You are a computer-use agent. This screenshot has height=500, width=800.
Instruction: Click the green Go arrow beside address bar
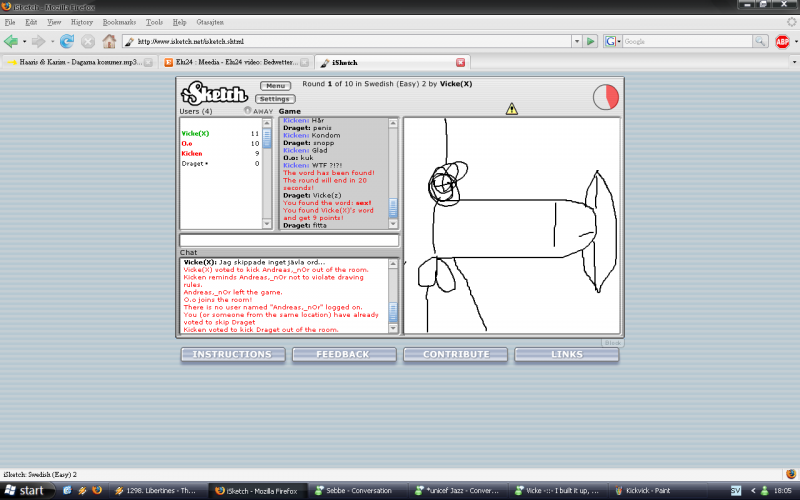(591, 41)
